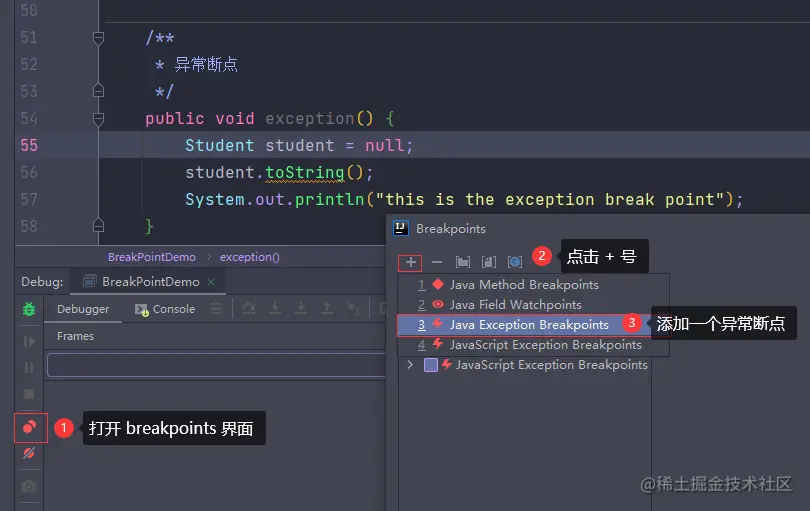Click the Force Step Into icon
Image resolution: width=810 pixels, height=511 pixels.
point(301,308)
